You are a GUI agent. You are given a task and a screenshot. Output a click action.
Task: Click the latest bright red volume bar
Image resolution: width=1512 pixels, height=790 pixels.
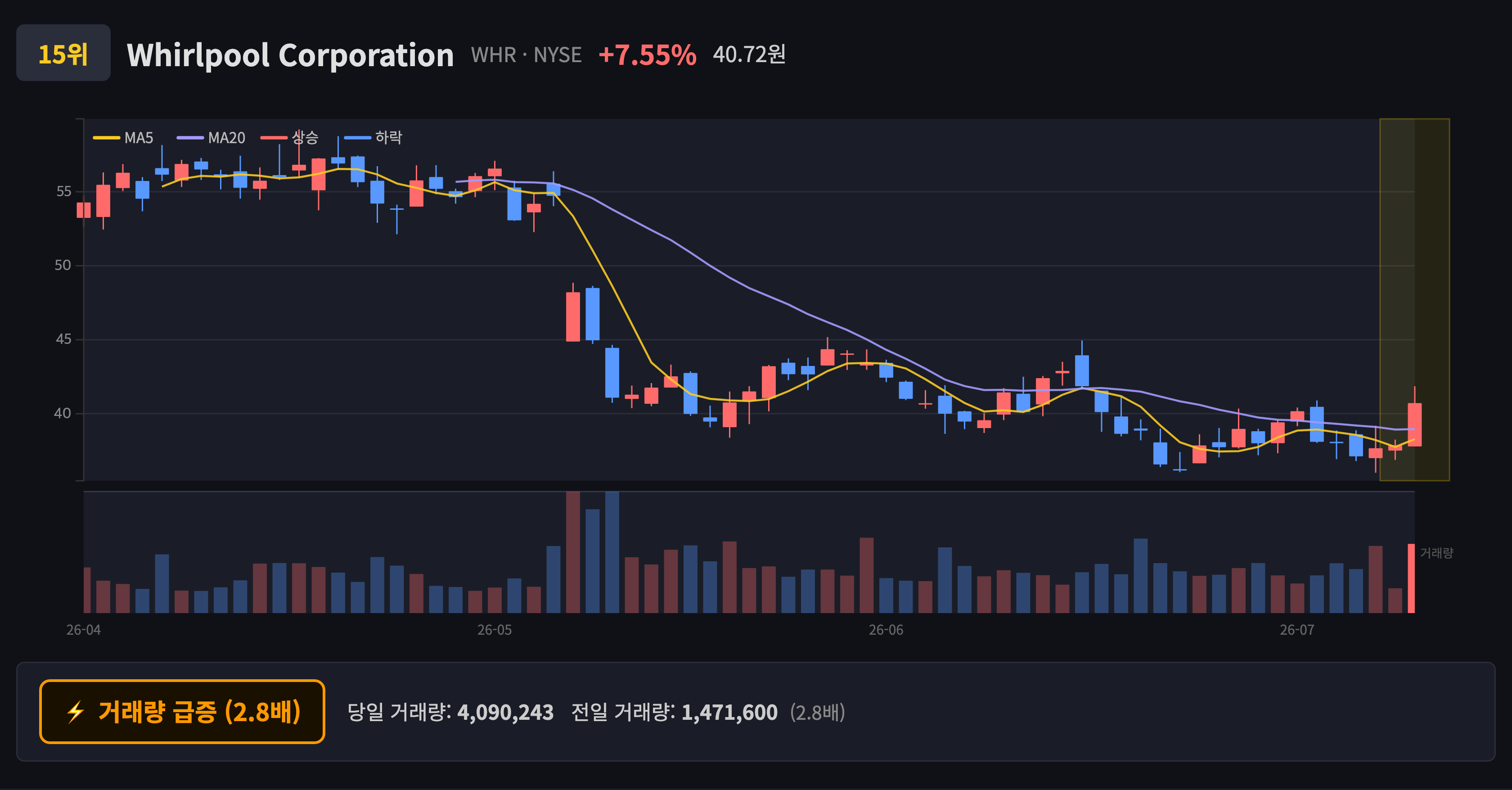[x=1411, y=578]
